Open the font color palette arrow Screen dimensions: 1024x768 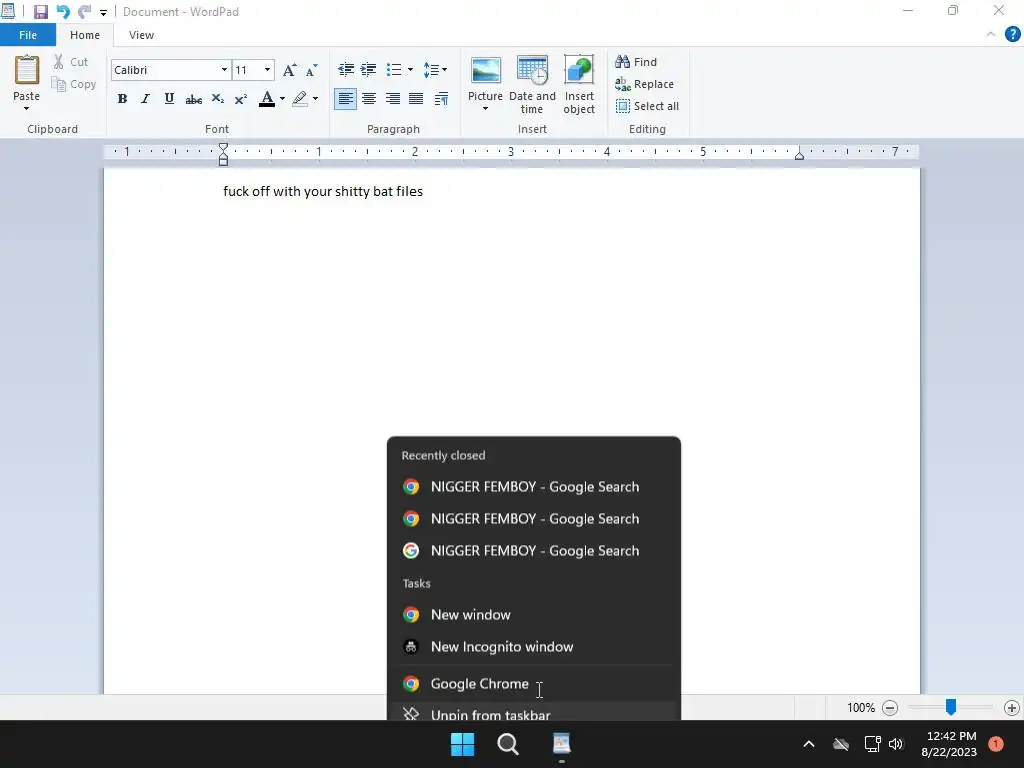click(282, 99)
